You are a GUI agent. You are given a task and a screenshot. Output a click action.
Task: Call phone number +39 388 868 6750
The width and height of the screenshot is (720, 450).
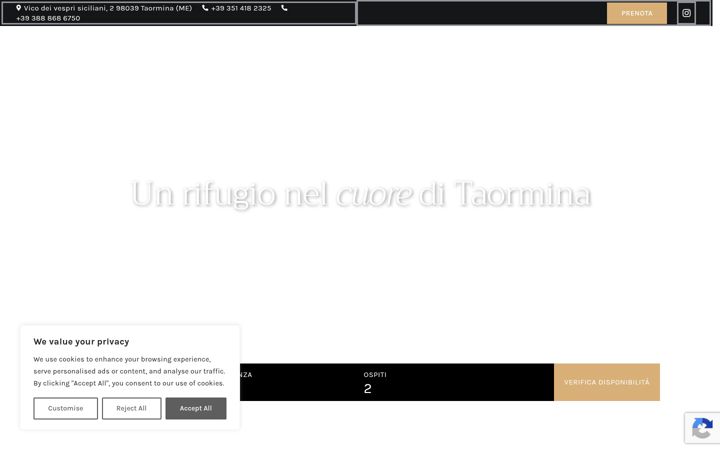point(48,18)
